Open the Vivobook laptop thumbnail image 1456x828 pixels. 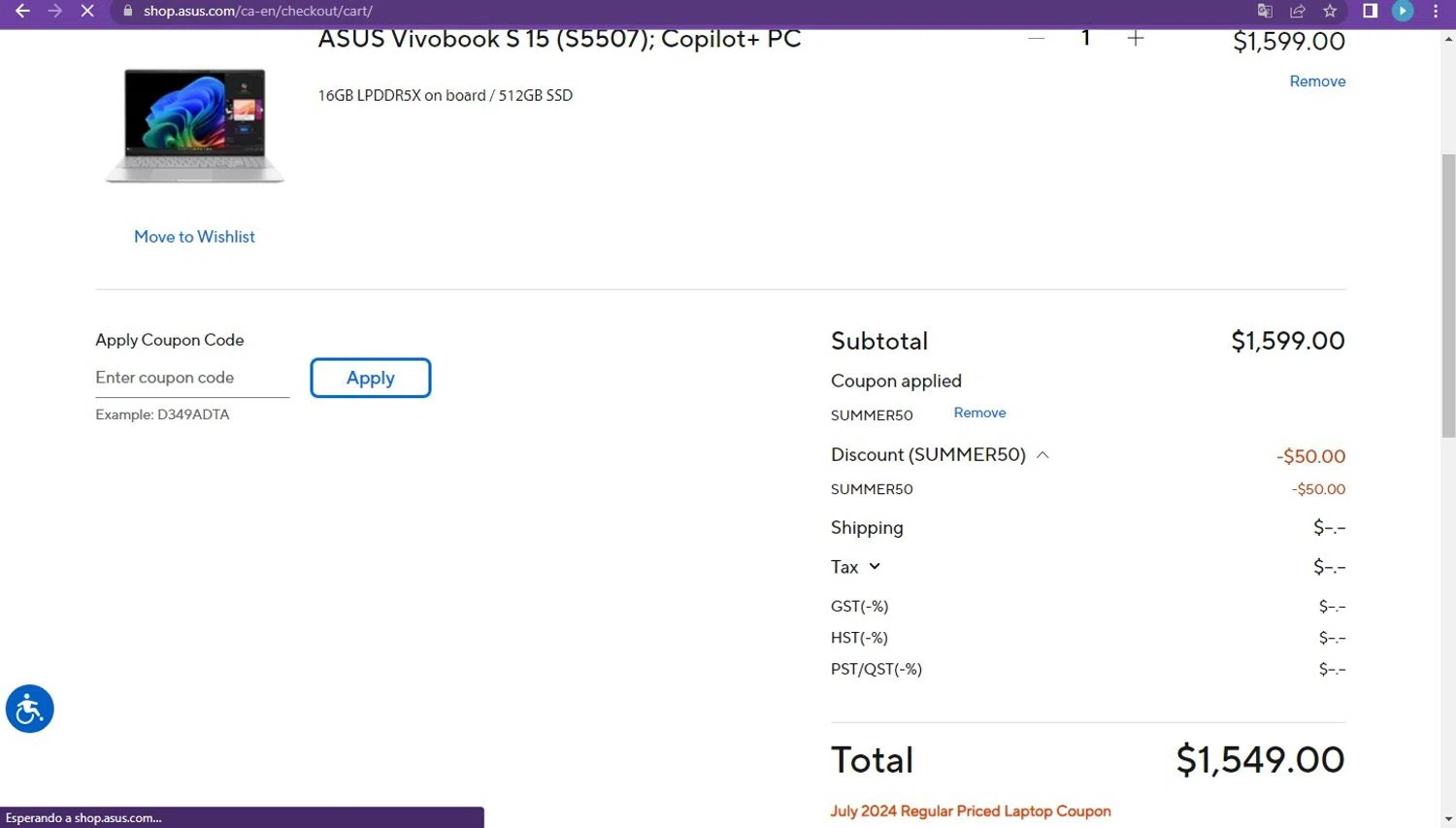195,124
